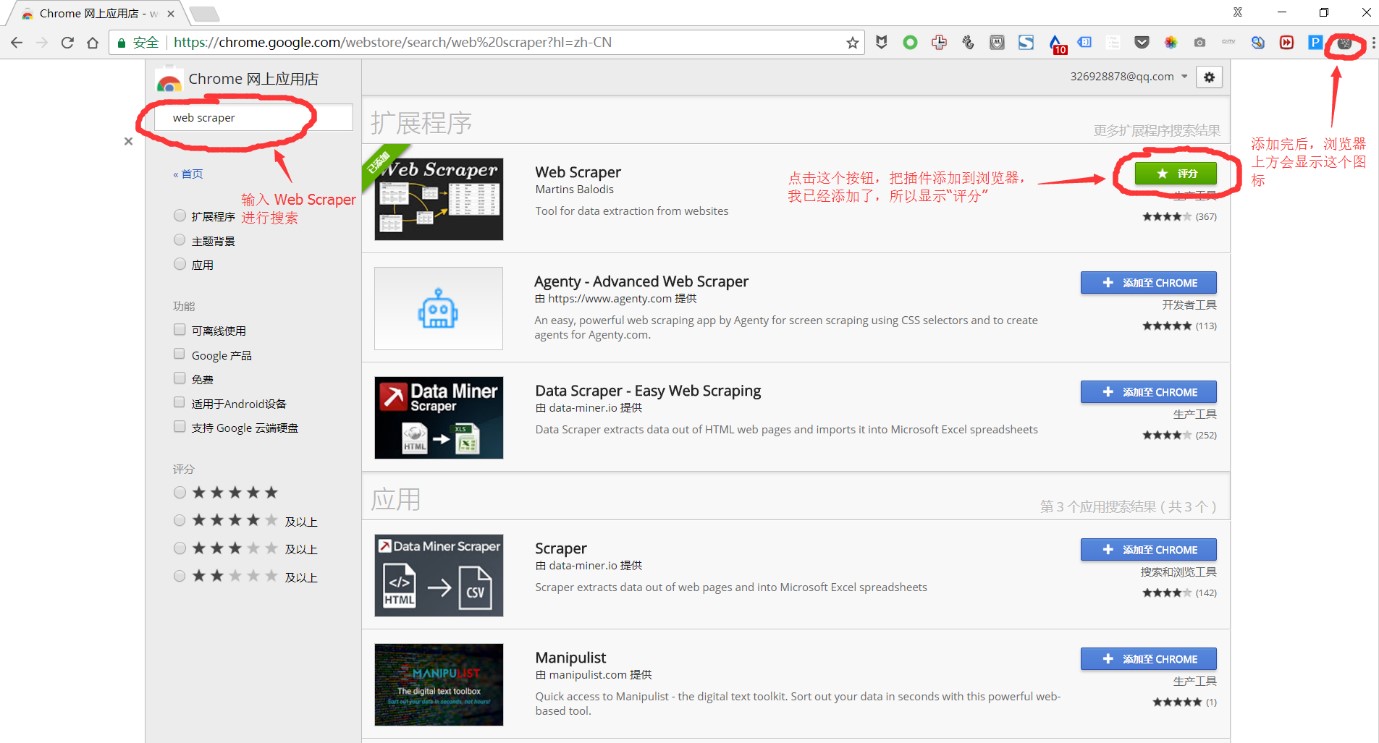
Task: Open the web store settings gear
Action: click(x=1209, y=77)
